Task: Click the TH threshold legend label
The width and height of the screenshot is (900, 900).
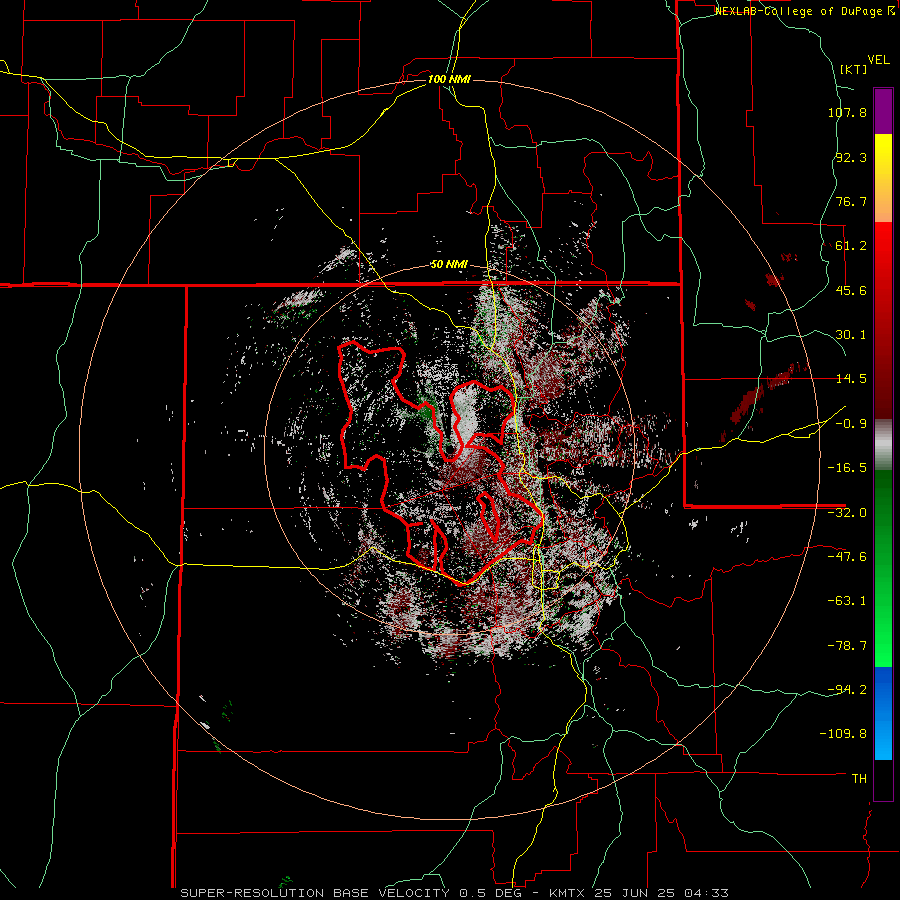Action: (x=859, y=779)
